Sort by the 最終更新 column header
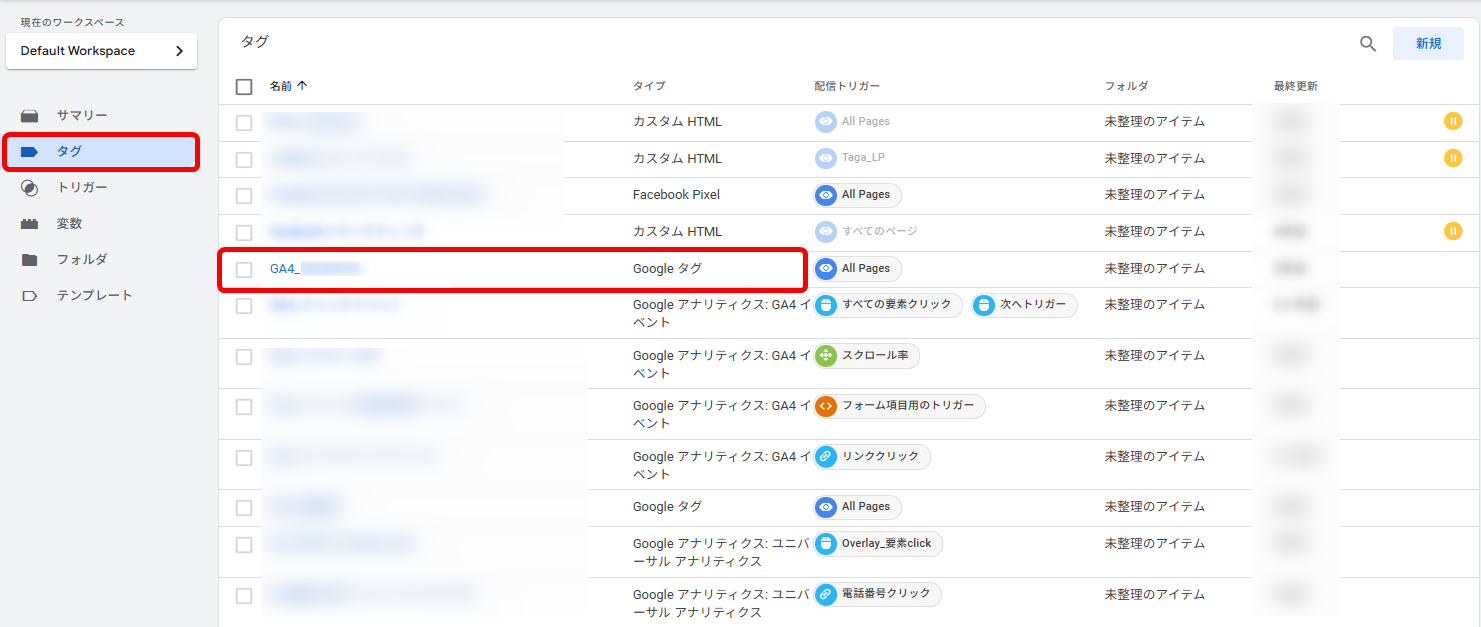The width and height of the screenshot is (1481, 627). tap(1296, 87)
